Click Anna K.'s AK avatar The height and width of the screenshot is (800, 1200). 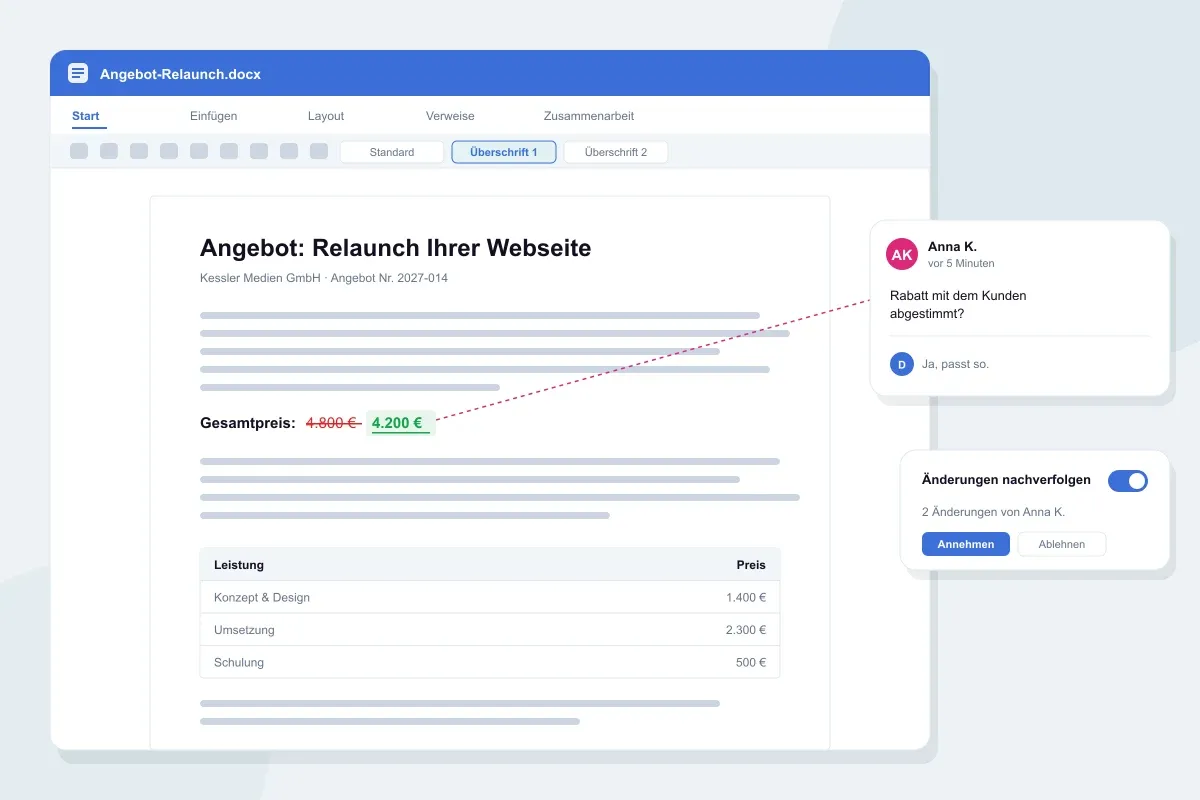click(x=902, y=254)
